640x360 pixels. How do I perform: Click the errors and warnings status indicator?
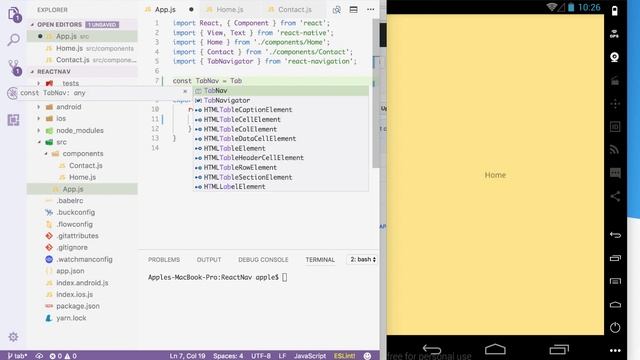63,356
